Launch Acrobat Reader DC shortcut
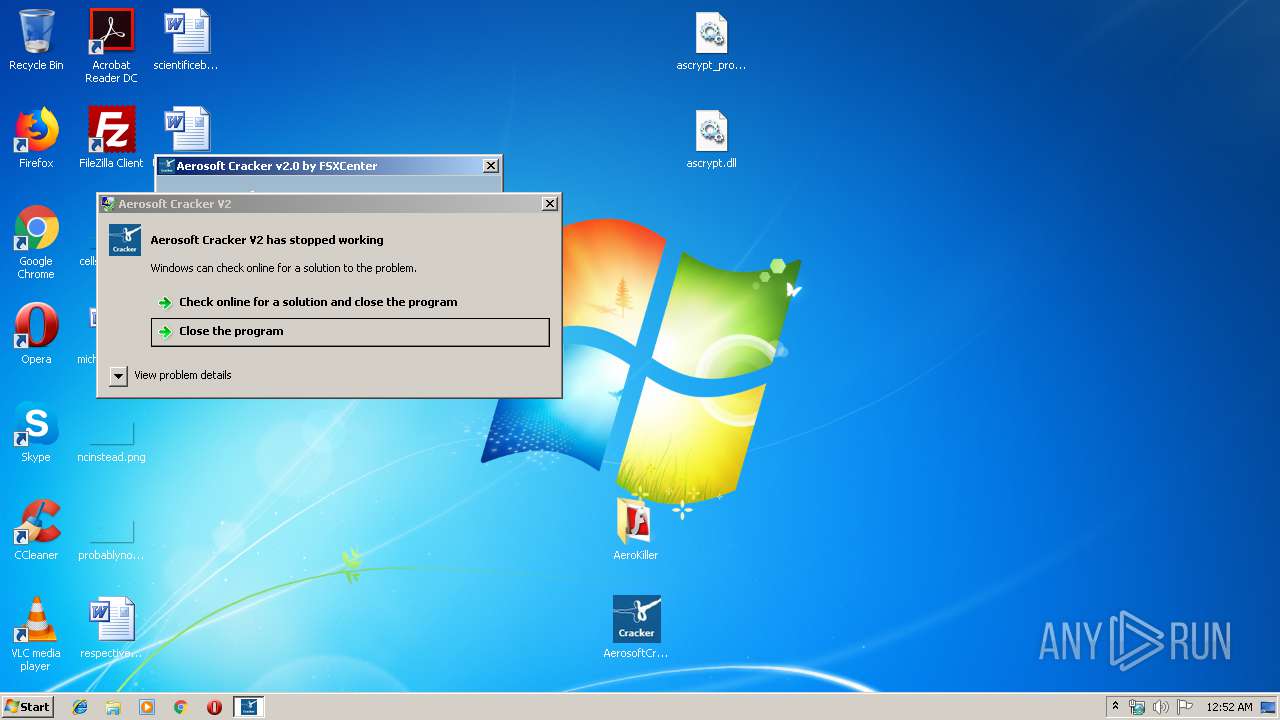The height and width of the screenshot is (720, 1280). click(111, 45)
